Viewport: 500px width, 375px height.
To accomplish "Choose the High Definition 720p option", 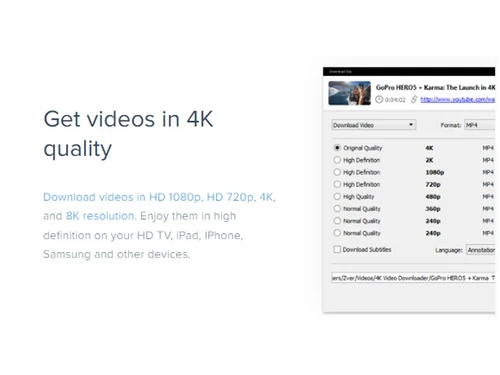I will (x=337, y=184).
